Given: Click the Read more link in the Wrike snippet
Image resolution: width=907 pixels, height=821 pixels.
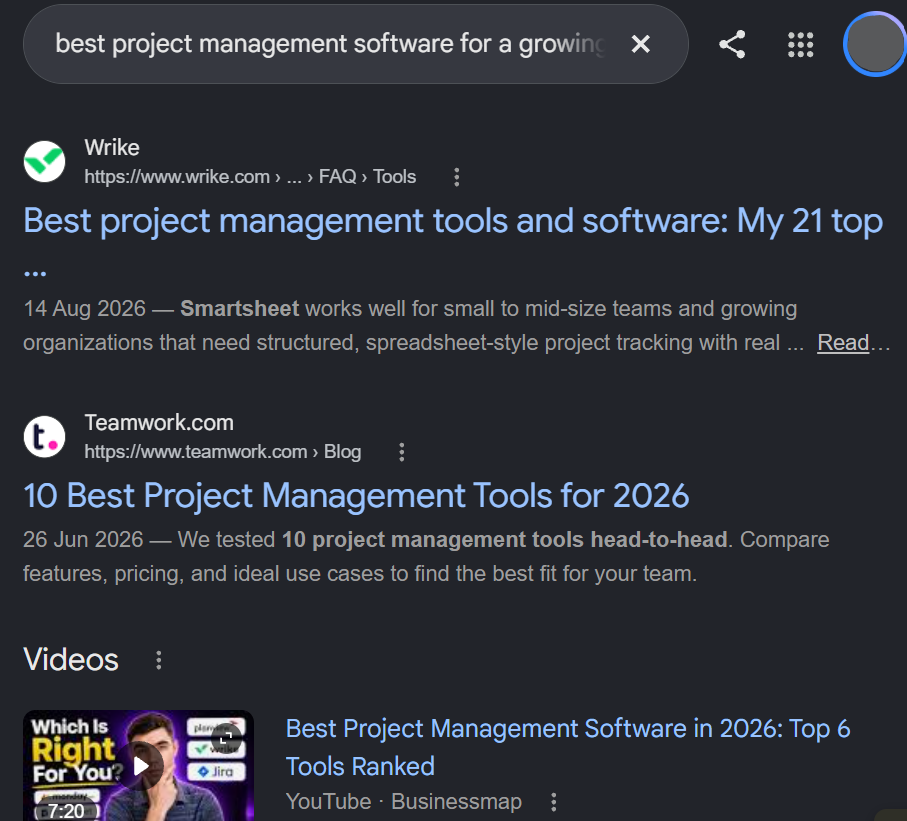Looking at the screenshot, I should [x=843, y=343].
